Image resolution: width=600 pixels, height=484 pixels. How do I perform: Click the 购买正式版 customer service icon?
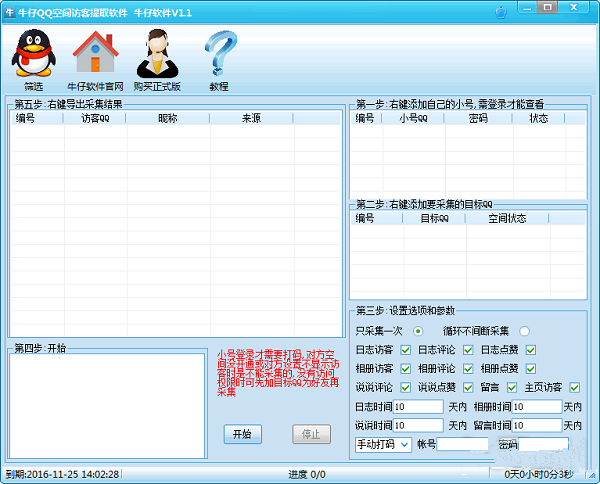[x=157, y=54]
